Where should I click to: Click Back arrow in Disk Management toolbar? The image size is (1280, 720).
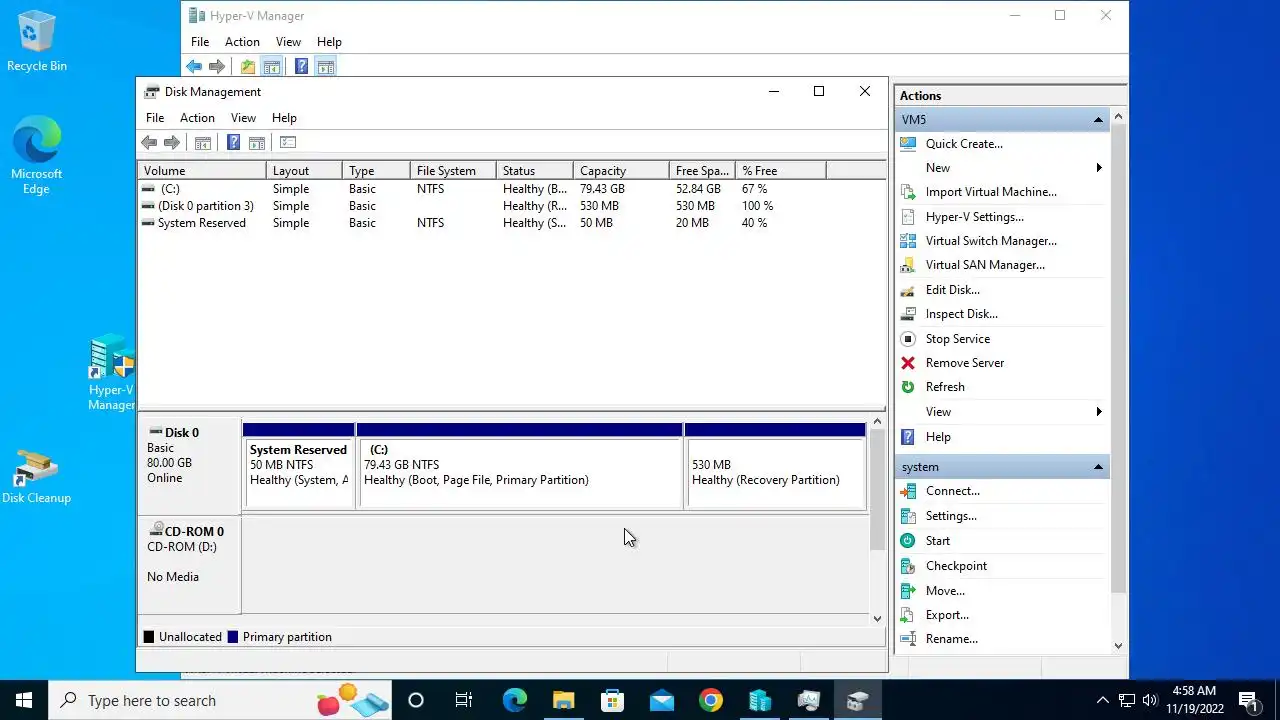[149, 143]
